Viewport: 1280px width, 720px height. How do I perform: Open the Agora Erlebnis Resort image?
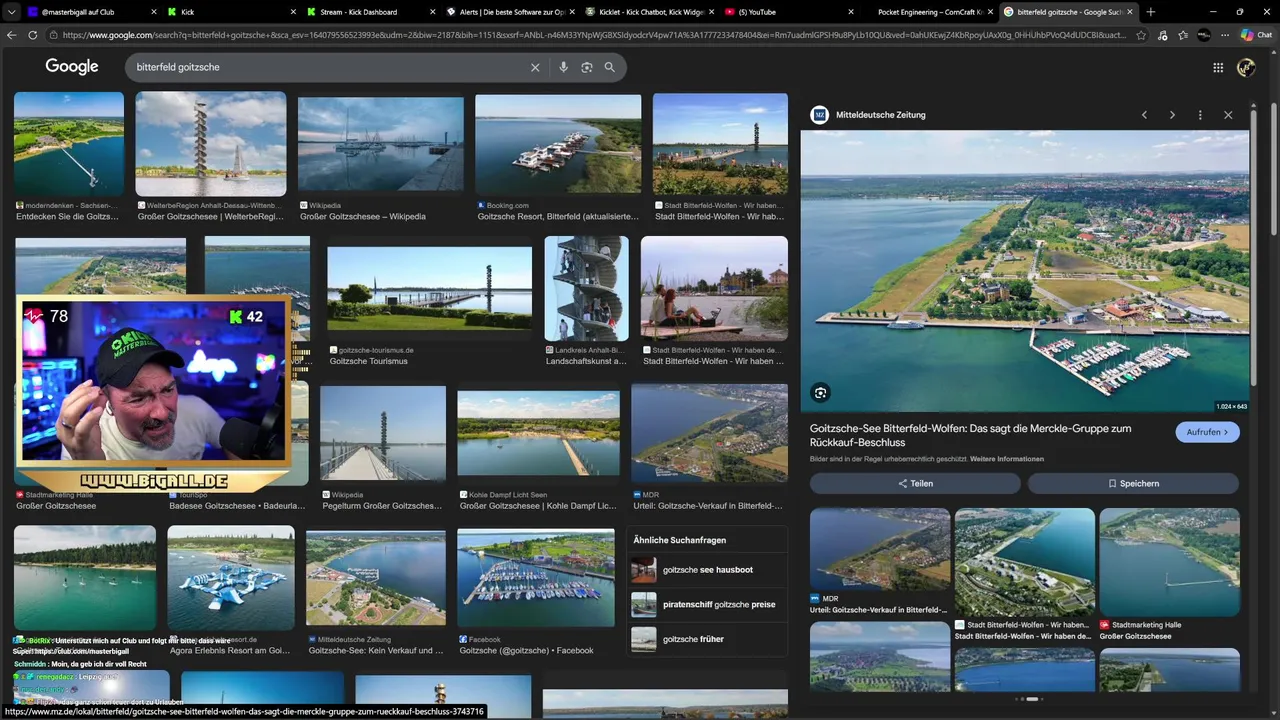[231, 578]
